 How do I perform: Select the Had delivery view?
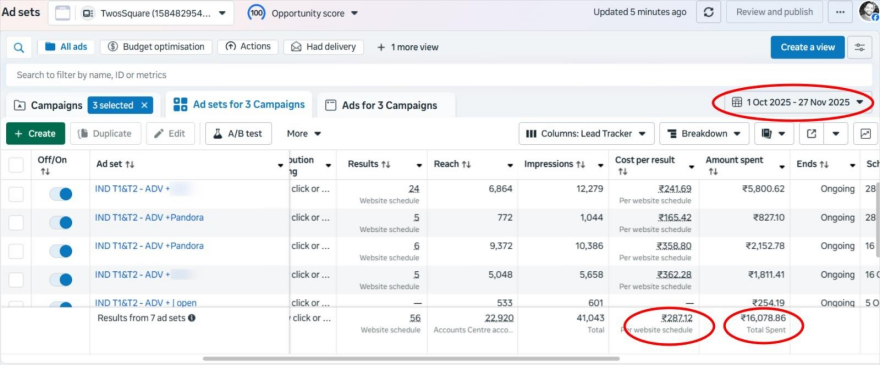[323, 47]
